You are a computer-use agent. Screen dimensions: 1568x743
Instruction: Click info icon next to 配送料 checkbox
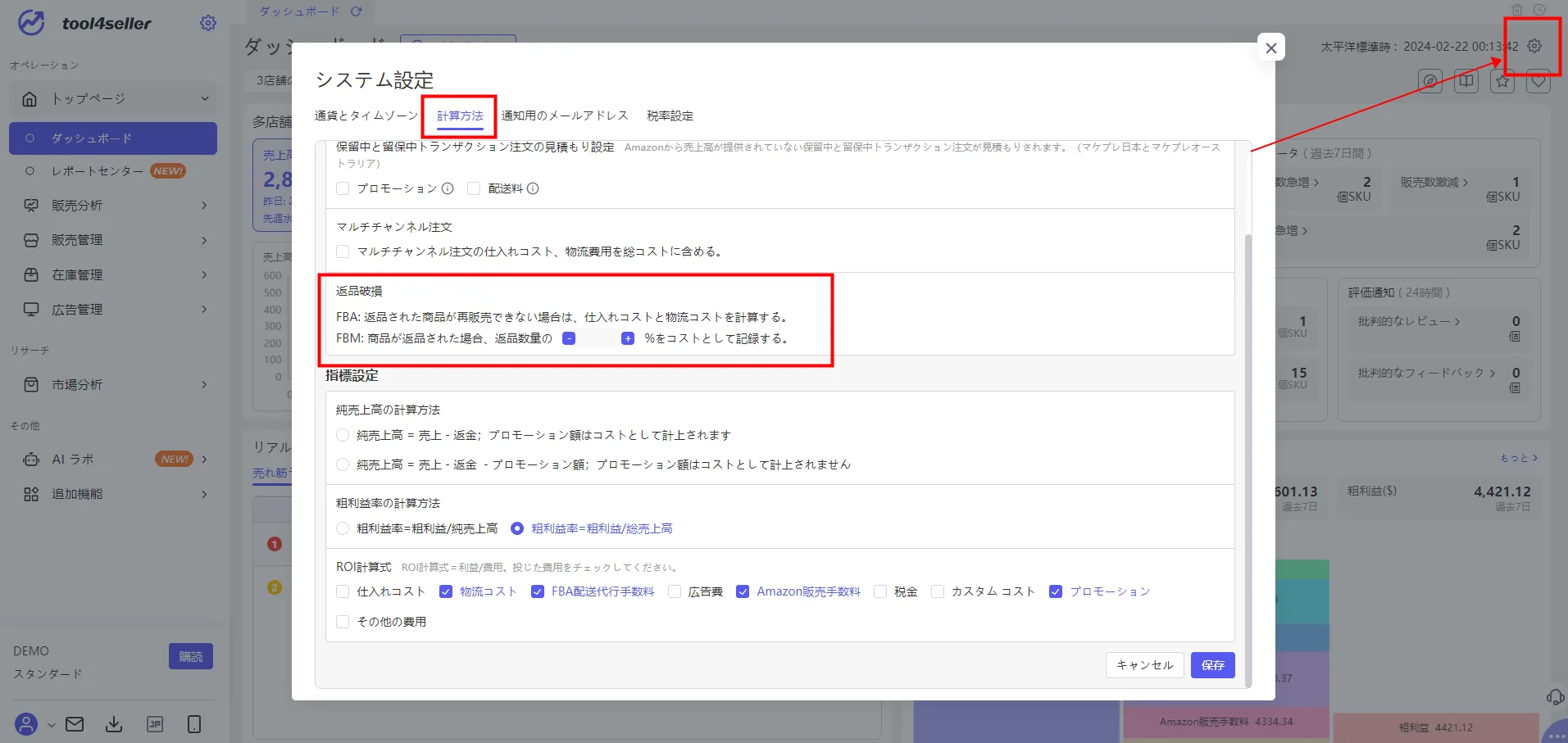533,188
